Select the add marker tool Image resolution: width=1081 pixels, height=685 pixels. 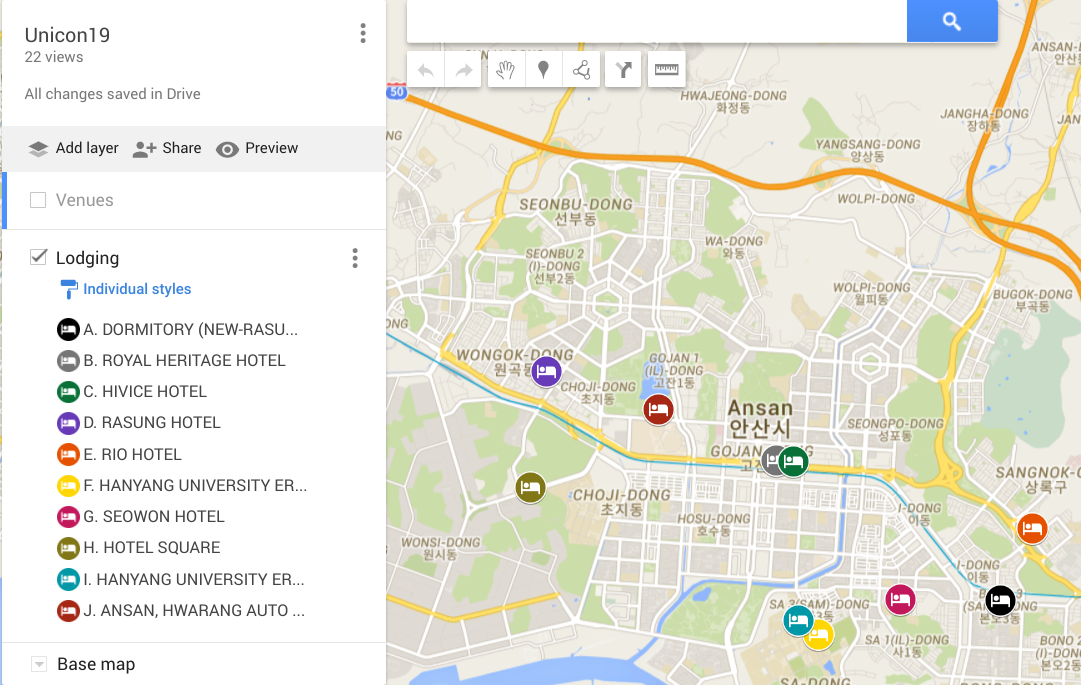point(543,70)
